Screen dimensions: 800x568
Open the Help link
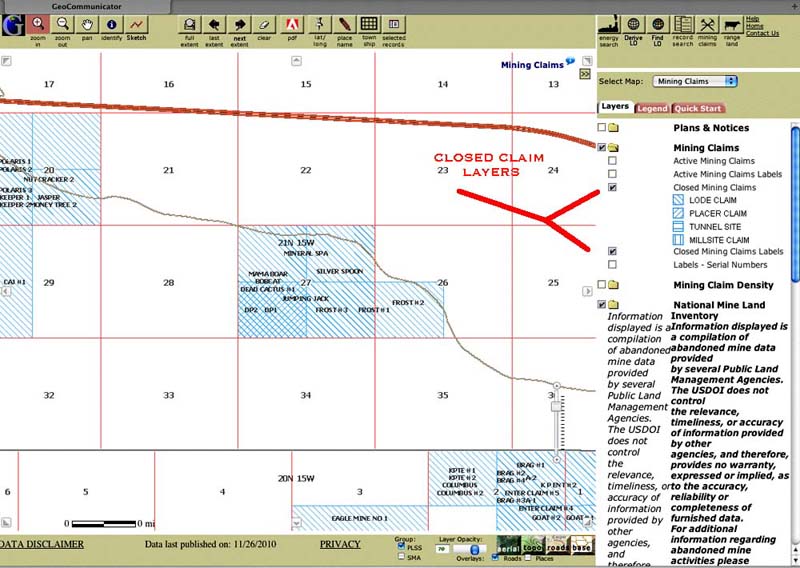click(x=752, y=19)
